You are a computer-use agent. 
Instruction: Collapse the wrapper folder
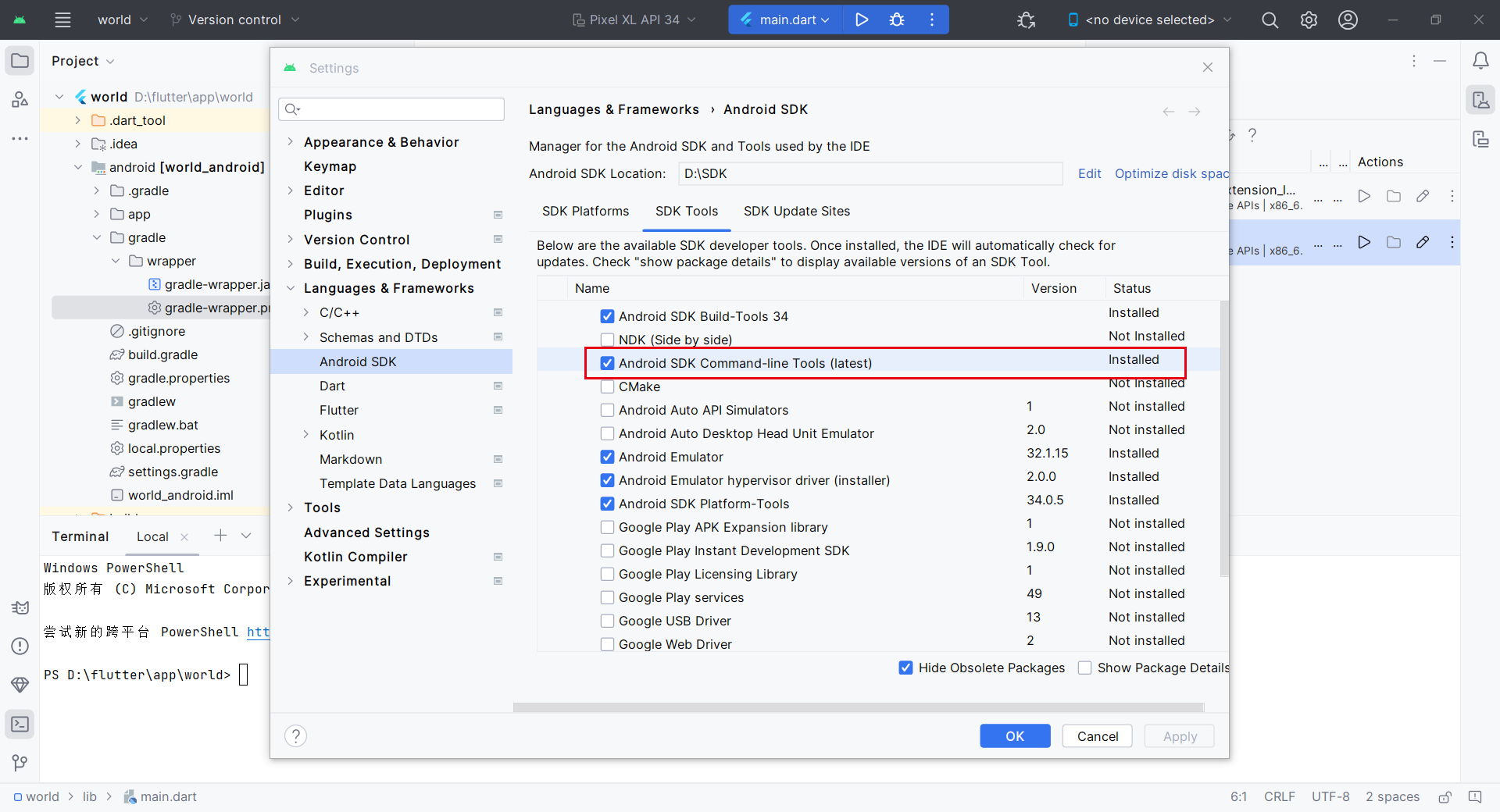[116, 261]
